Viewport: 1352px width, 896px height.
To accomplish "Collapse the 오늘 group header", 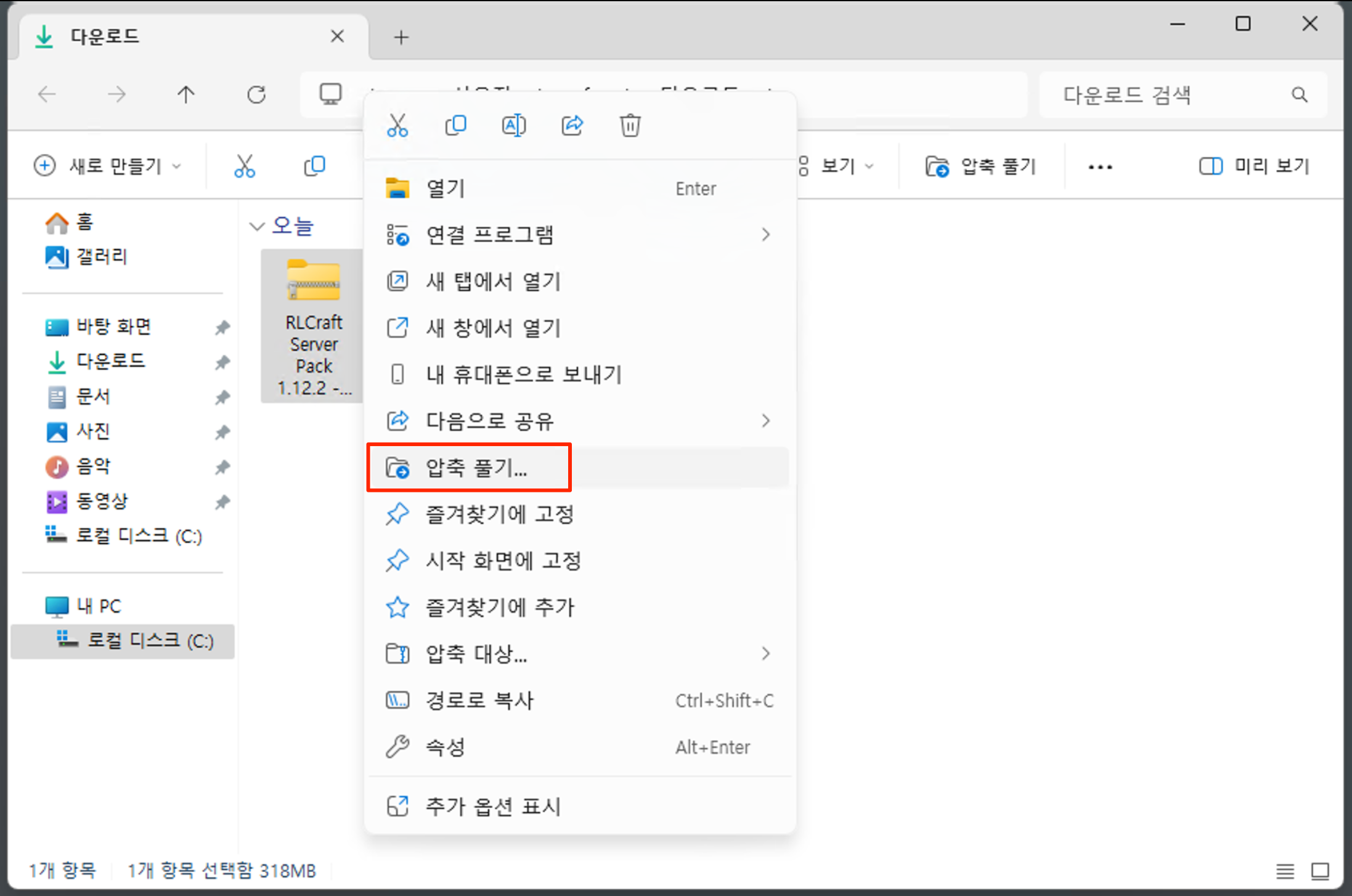I will tap(257, 226).
